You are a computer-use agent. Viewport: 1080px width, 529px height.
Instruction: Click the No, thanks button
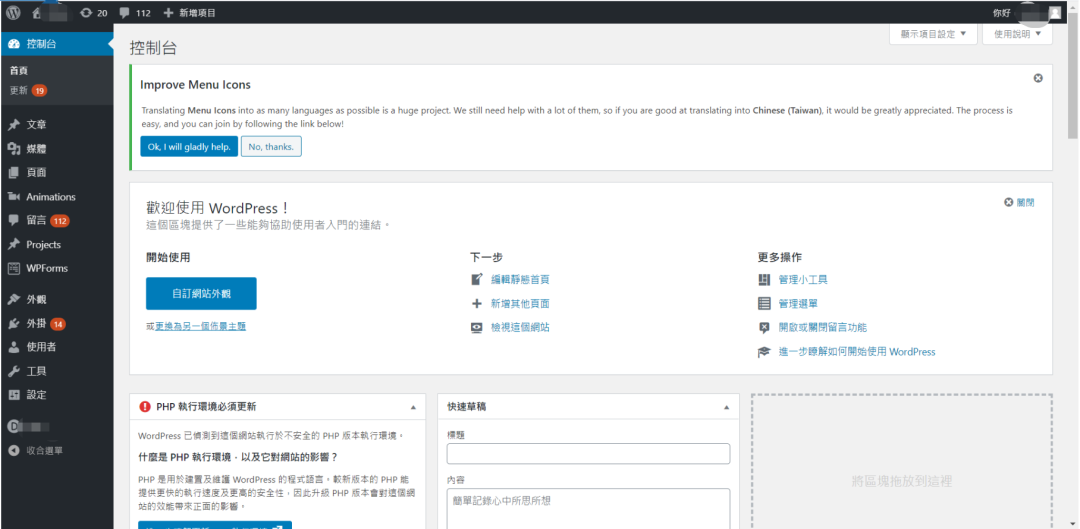[271, 147]
